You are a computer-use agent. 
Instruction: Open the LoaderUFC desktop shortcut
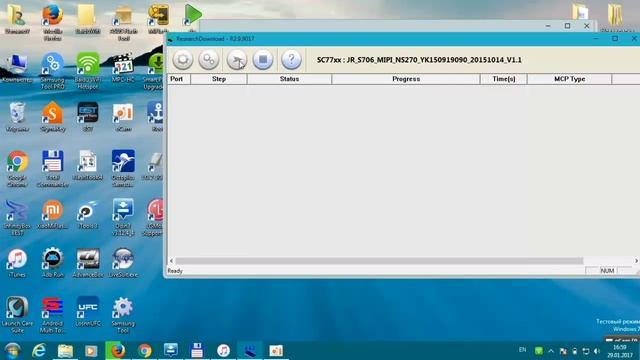pyautogui.click(x=88, y=311)
